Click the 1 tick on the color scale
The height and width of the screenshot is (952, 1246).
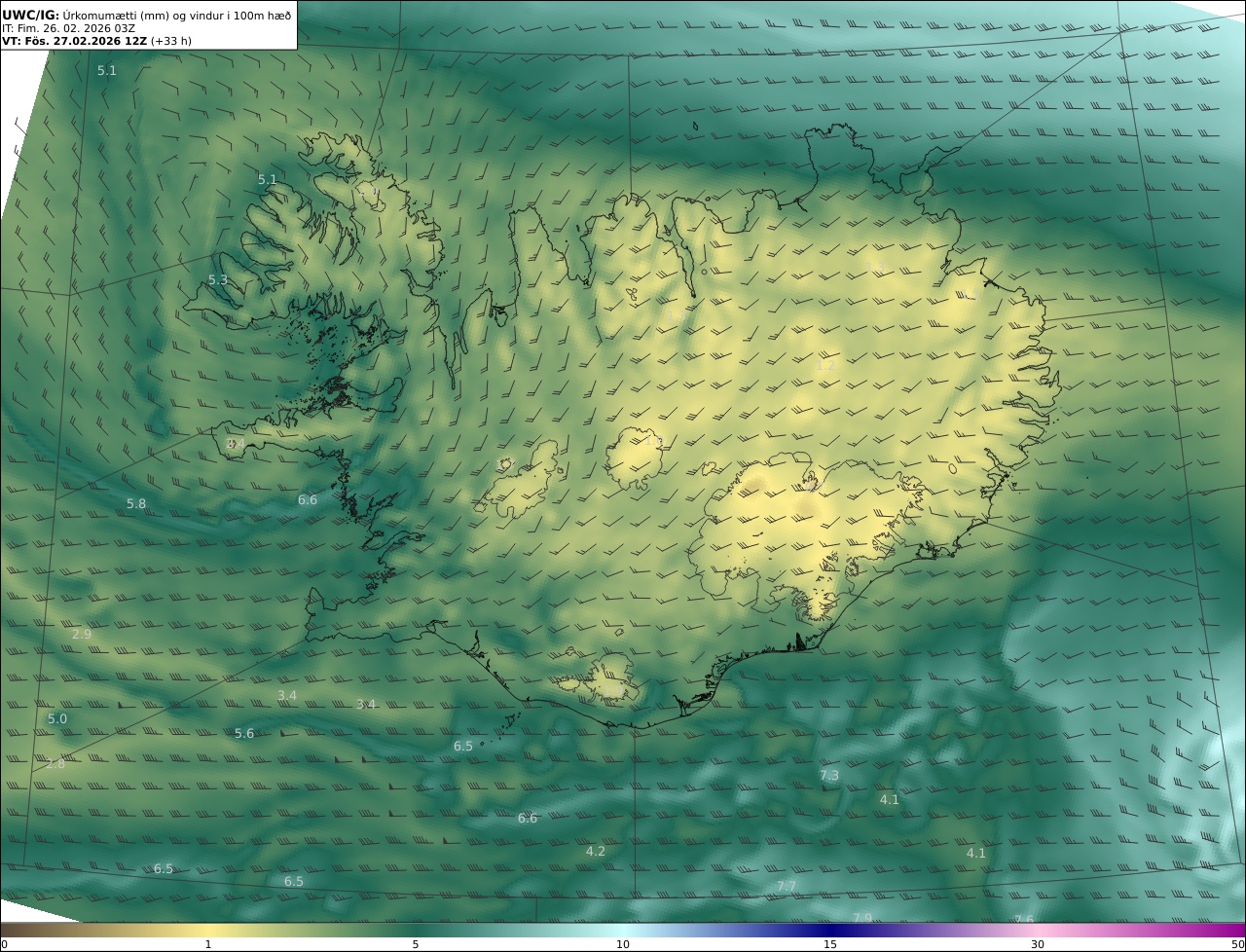(x=208, y=944)
